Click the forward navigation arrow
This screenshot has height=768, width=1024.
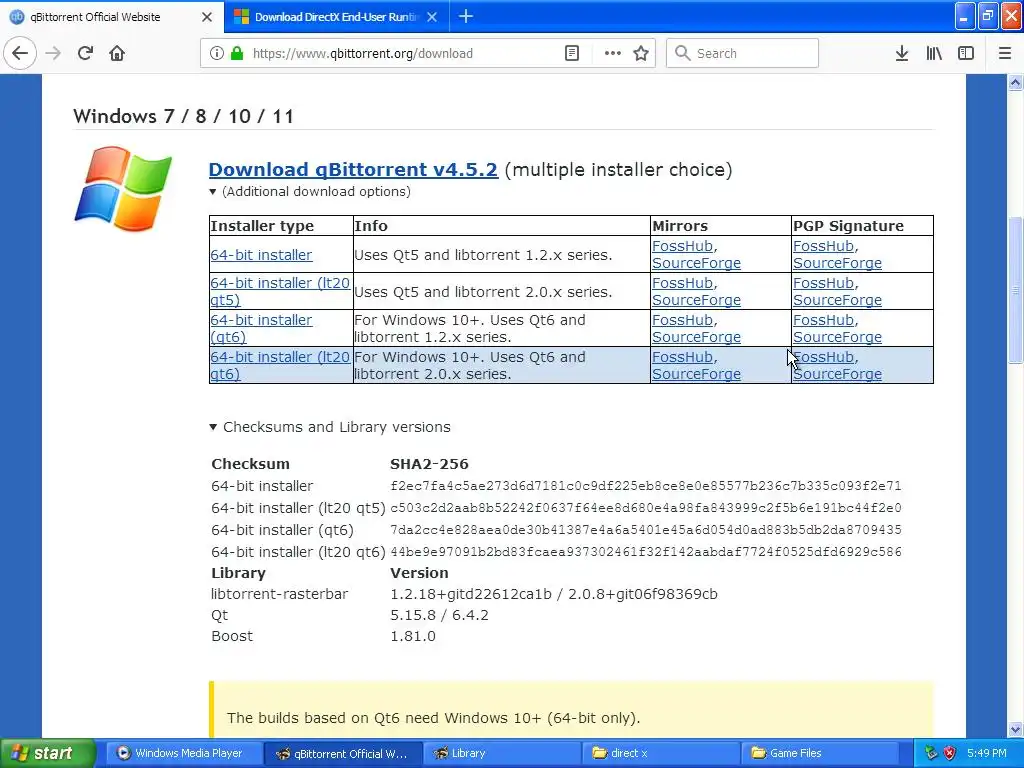pyautogui.click(x=54, y=54)
